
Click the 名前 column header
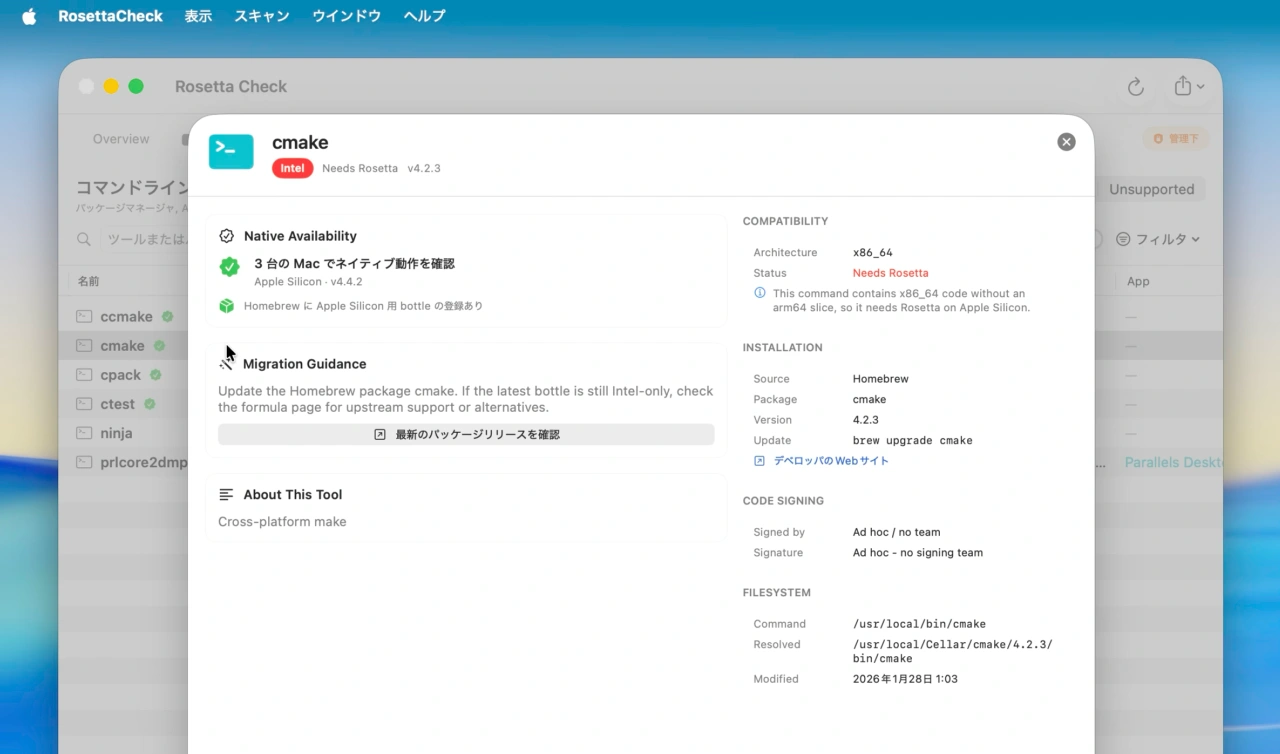pos(89,282)
